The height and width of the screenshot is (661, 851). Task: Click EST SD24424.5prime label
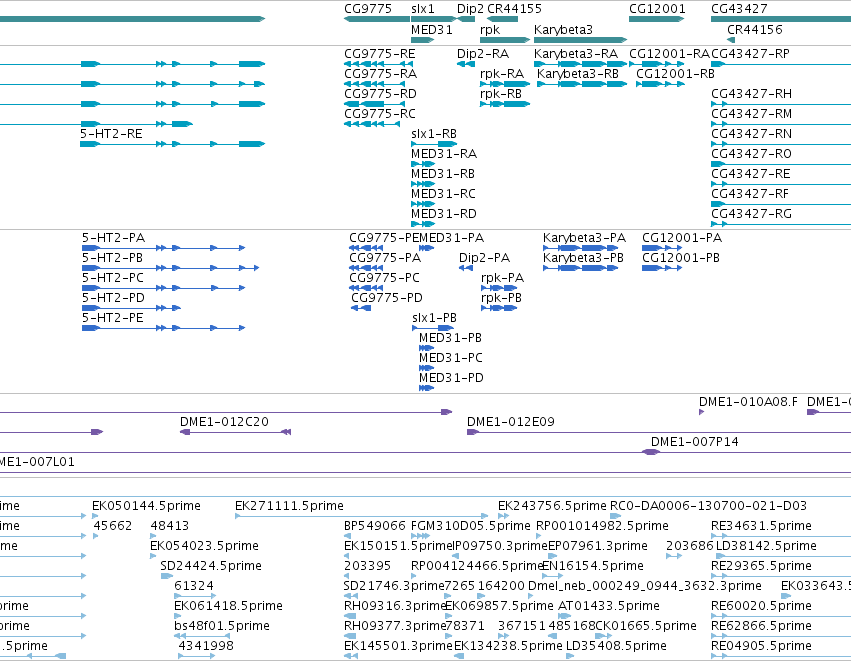point(211,567)
